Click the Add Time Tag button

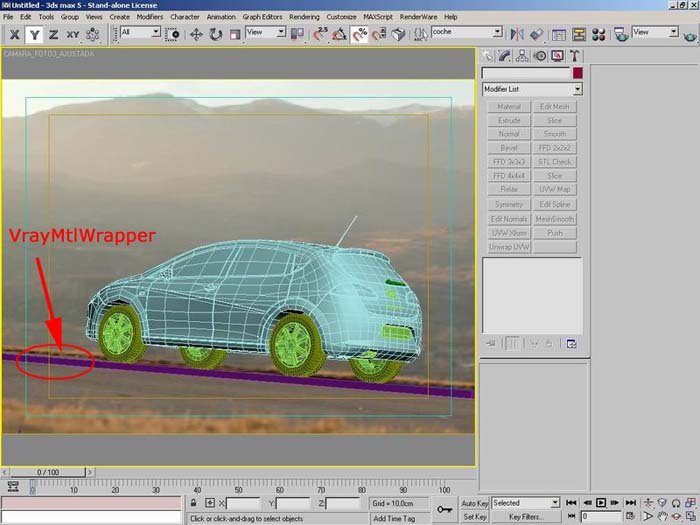[394, 518]
